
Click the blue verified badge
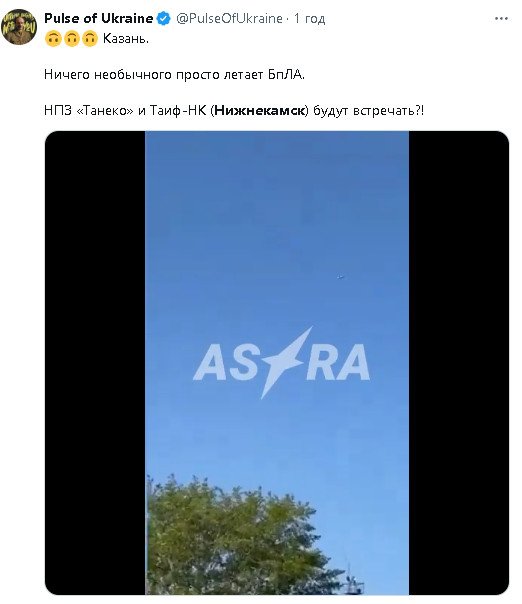click(x=164, y=18)
